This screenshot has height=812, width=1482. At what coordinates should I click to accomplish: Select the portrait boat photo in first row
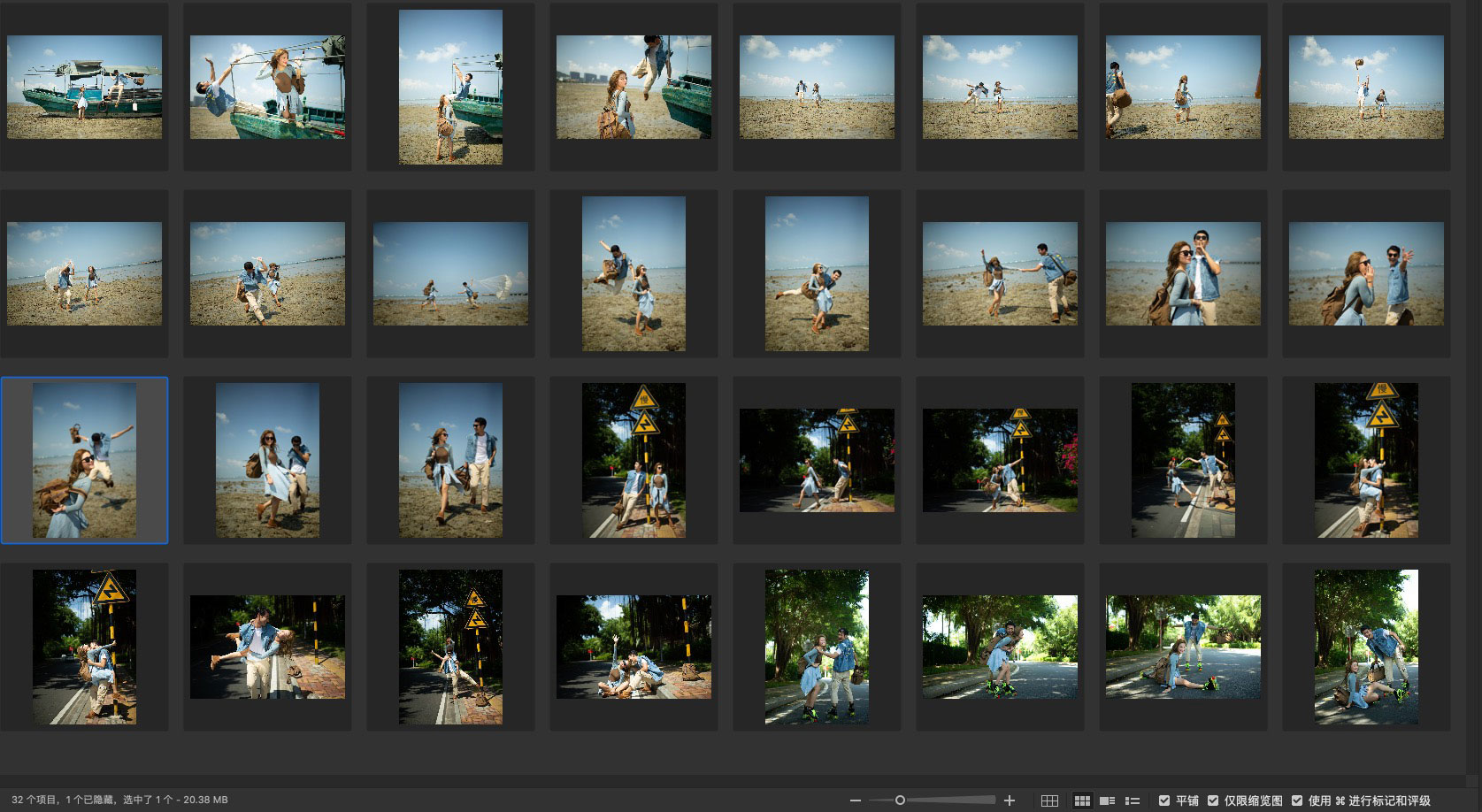450,87
